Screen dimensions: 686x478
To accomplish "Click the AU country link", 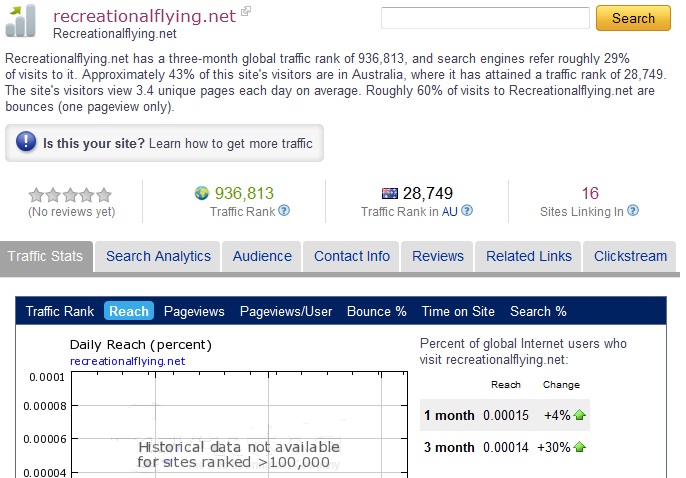I will tap(449, 212).
